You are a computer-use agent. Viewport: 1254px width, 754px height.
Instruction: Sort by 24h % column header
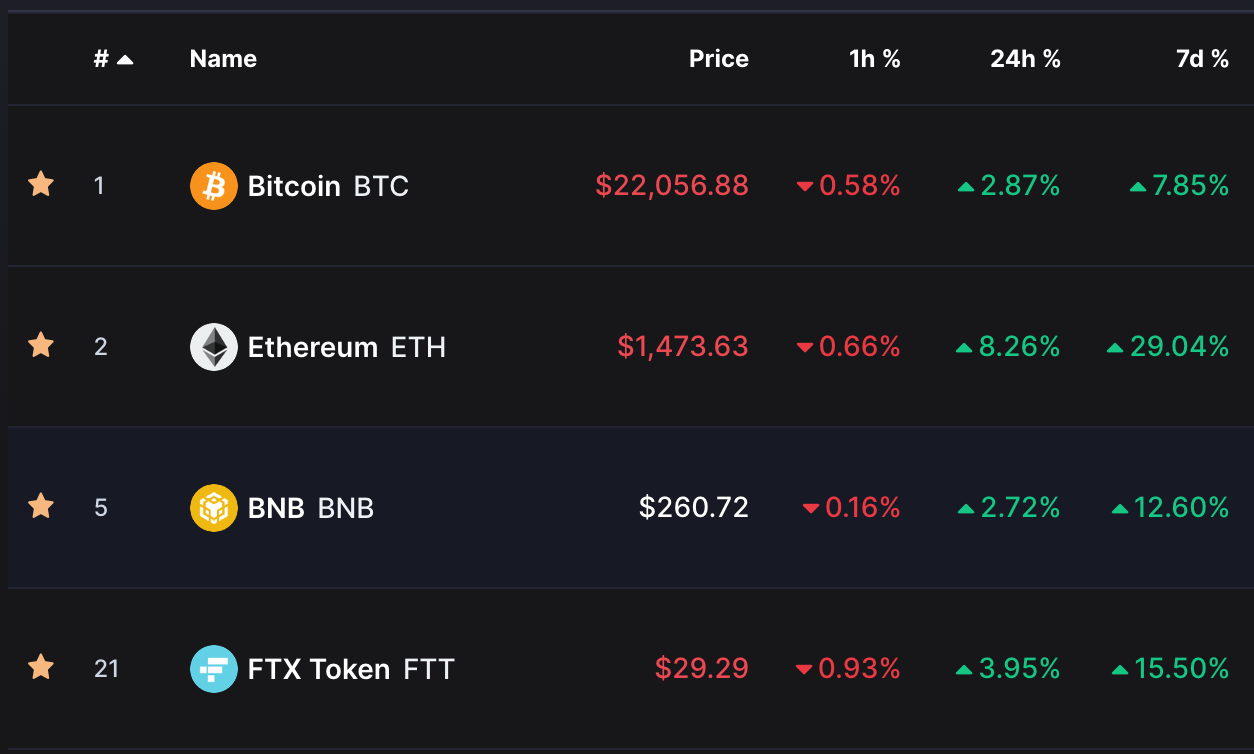(1025, 59)
